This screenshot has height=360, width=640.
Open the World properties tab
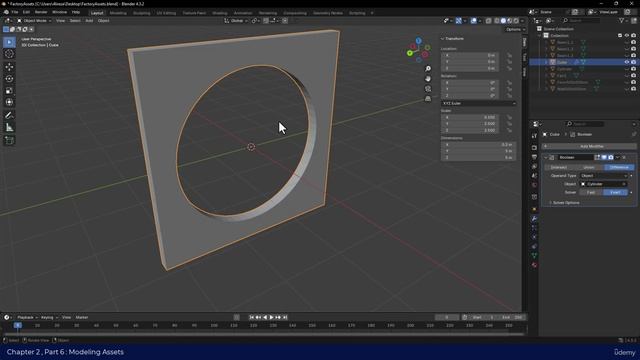(534, 185)
